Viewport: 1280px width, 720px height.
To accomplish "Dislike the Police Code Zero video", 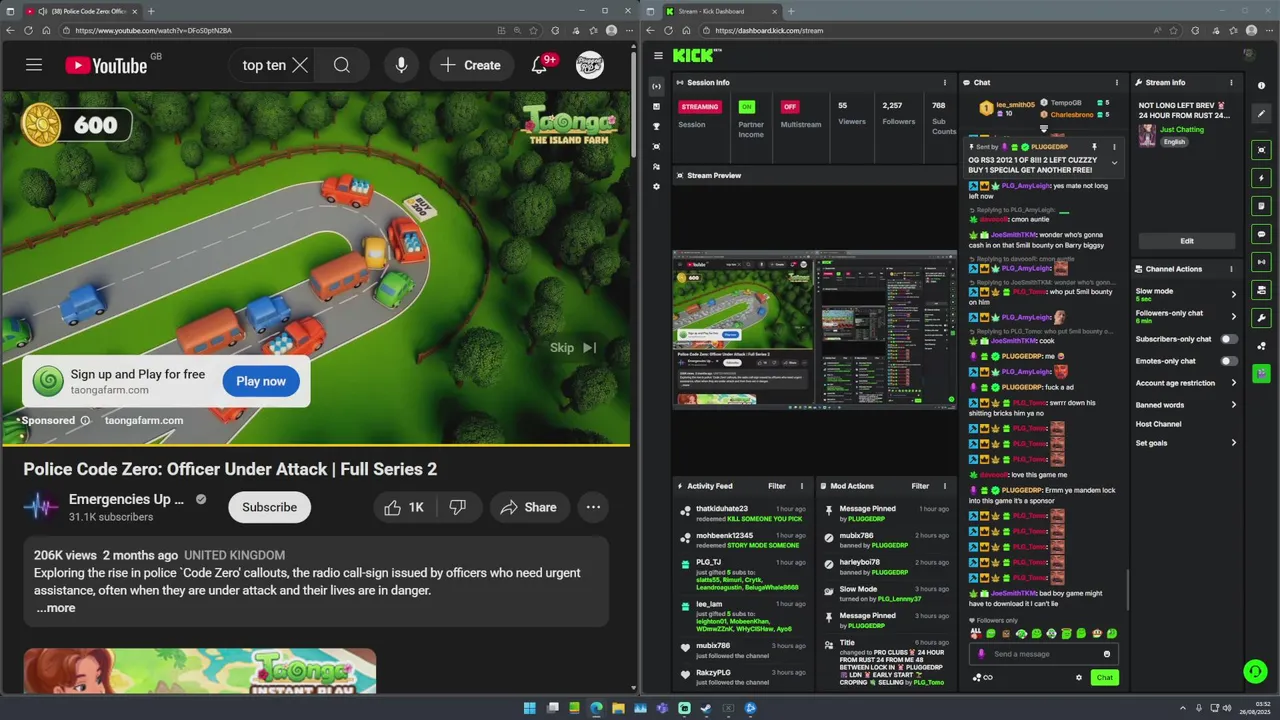I will (x=458, y=507).
